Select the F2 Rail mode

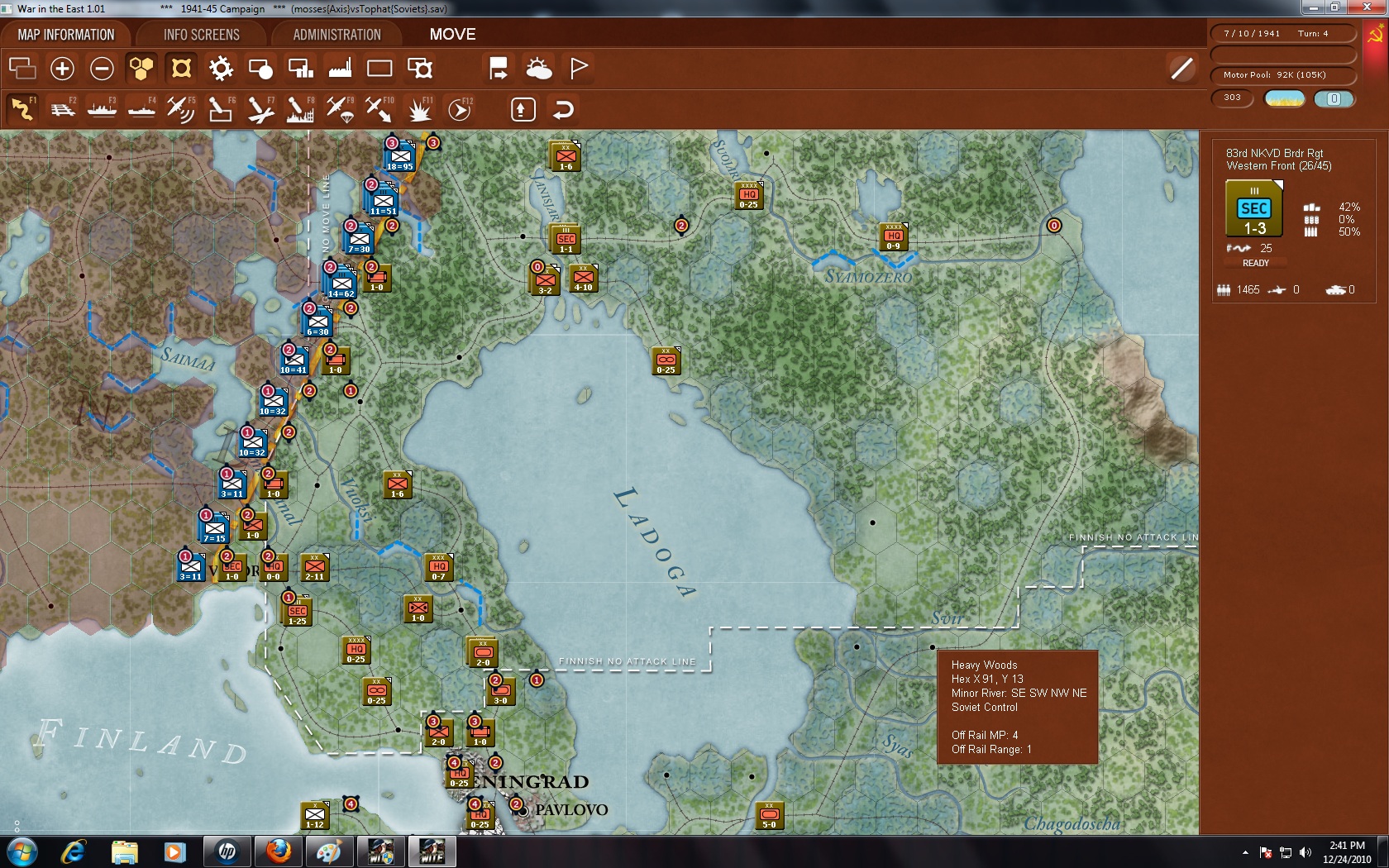click(x=63, y=109)
